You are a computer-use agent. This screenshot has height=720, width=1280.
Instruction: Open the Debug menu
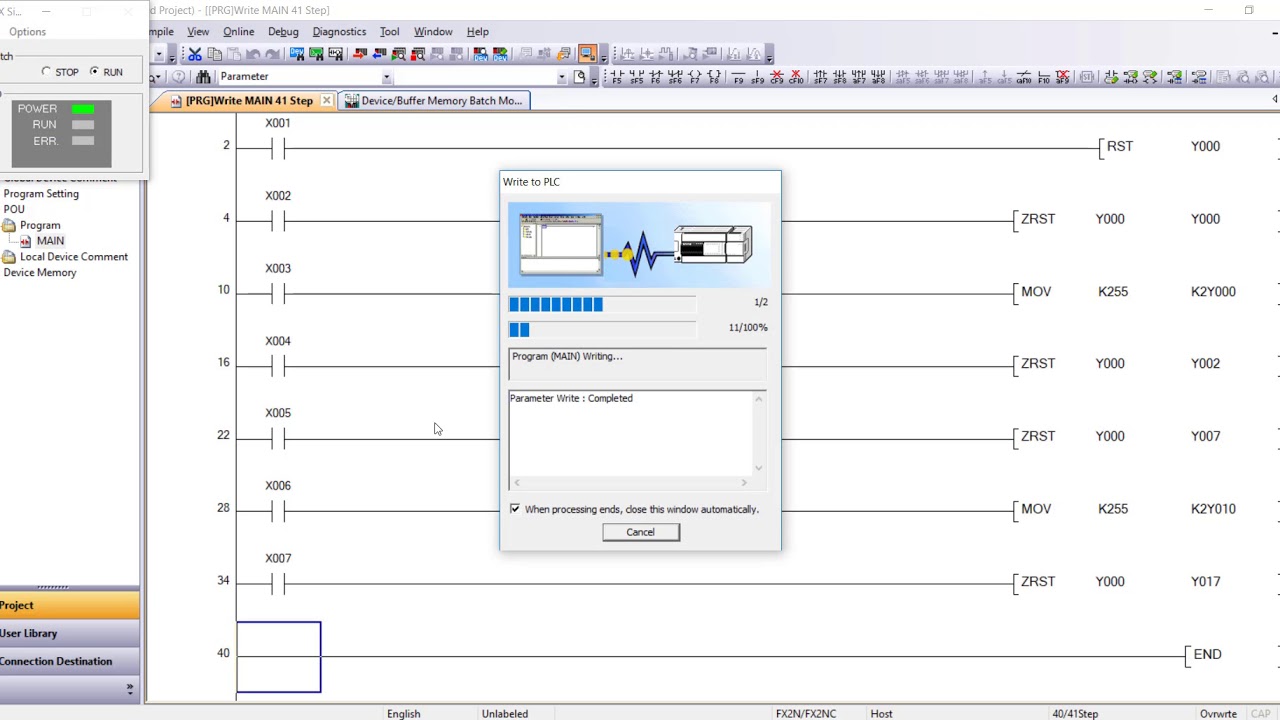283,32
